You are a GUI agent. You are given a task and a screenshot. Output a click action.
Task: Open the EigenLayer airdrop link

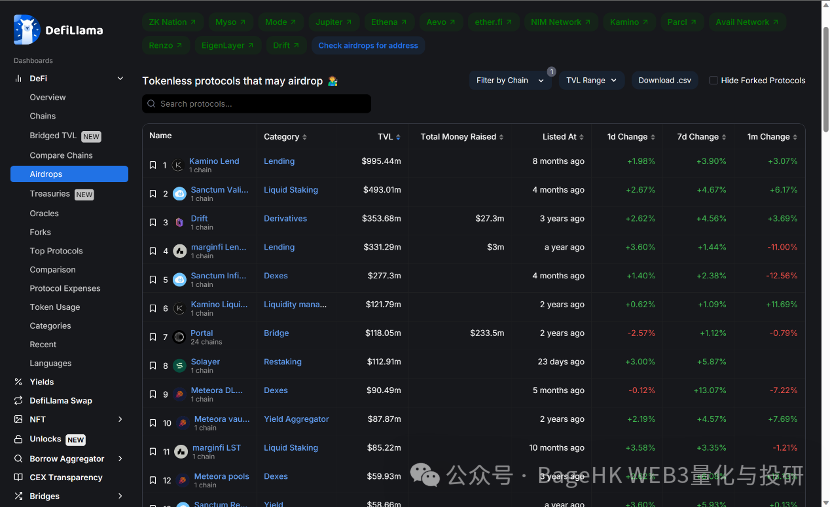pyautogui.click(x=227, y=46)
